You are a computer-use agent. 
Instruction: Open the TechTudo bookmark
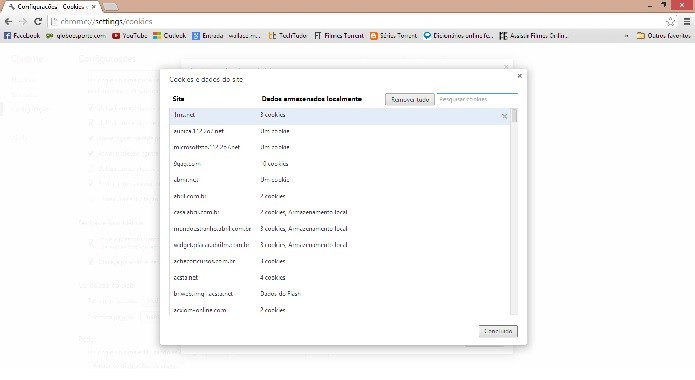[287, 35]
